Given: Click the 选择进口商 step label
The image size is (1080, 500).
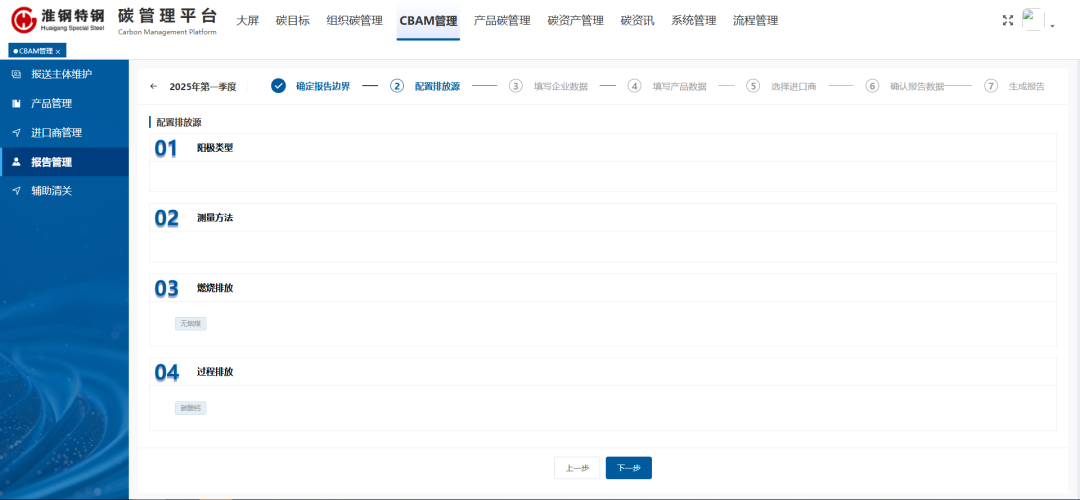Looking at the screenshot, I should pyautogui.click(x=794, y=86).
